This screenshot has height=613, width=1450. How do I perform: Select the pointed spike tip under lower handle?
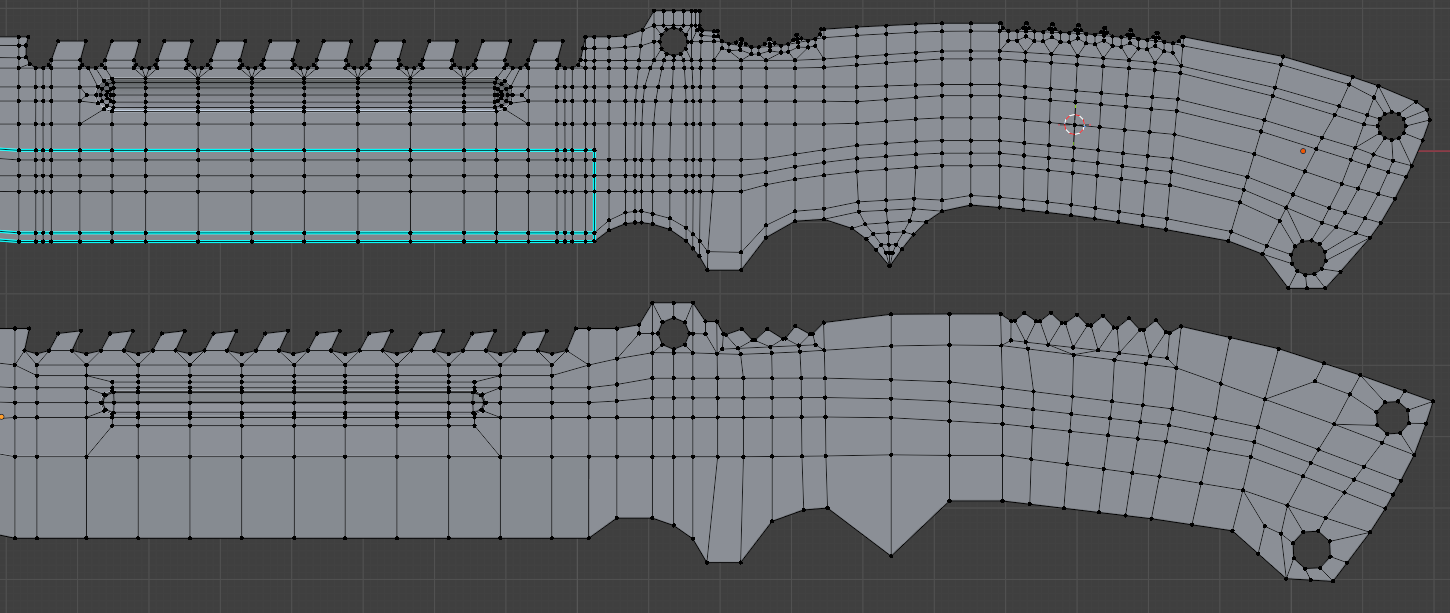pyautogui.click(x=890, y=555)
